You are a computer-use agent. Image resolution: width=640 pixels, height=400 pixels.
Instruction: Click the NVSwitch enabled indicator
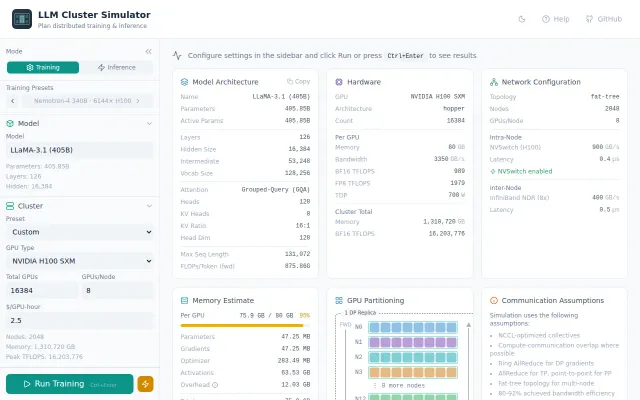pyautogui.click(x=521, y=171)
